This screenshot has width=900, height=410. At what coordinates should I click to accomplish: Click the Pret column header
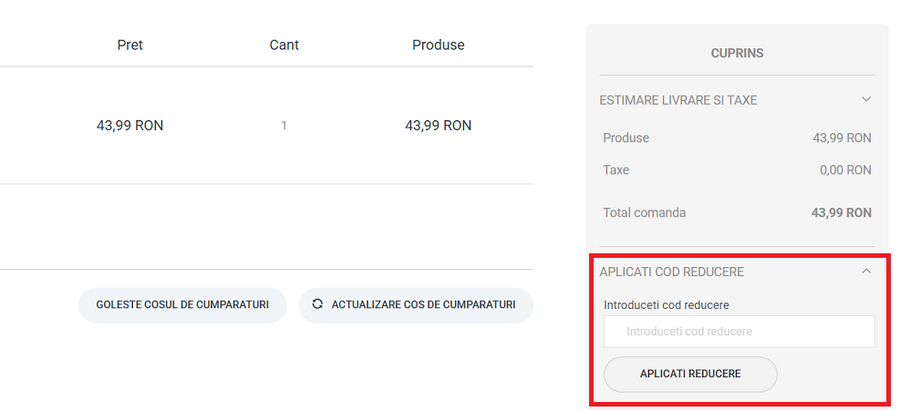click(x=130, y=45)
